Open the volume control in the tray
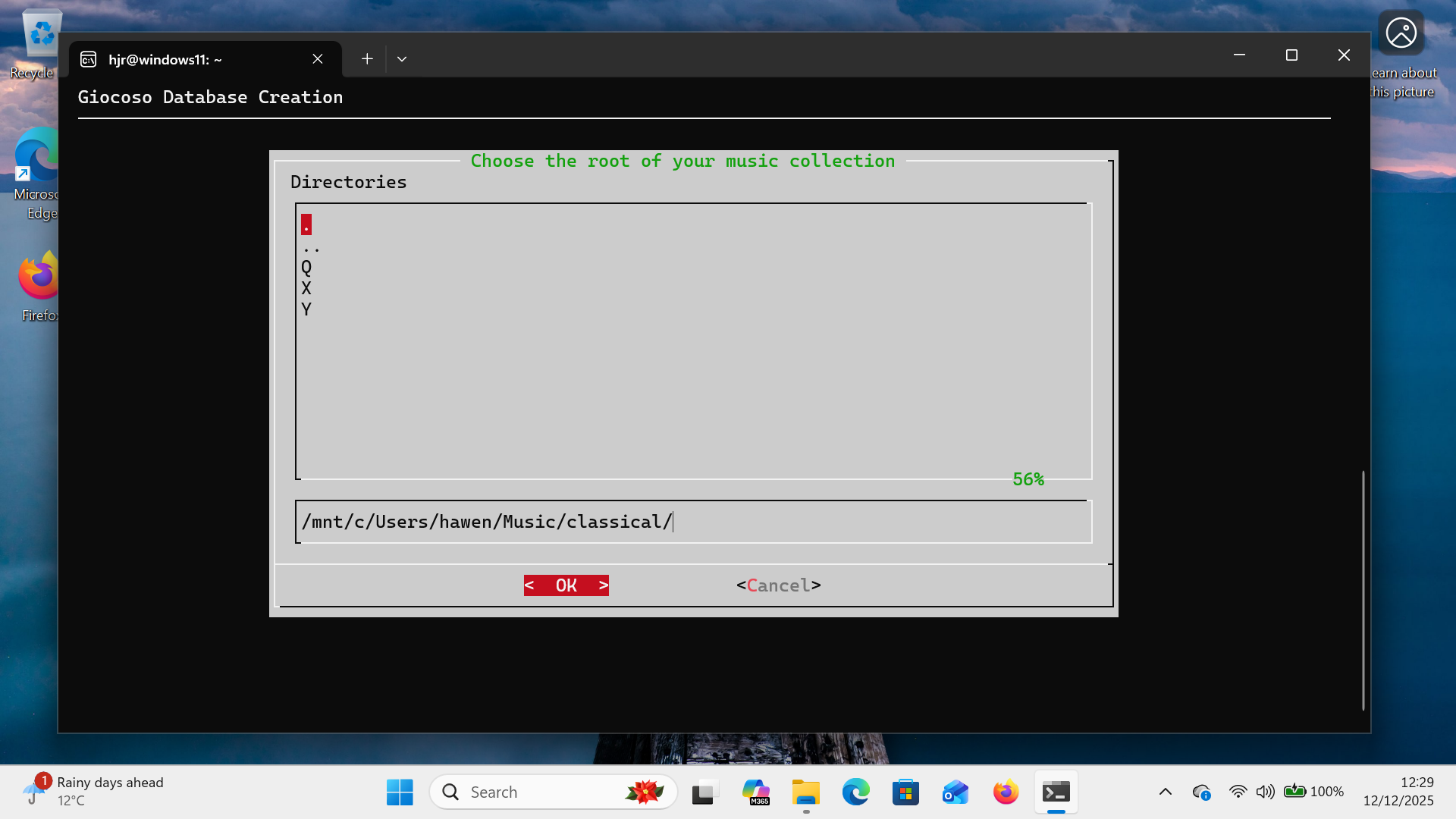 click(1265, 791)
